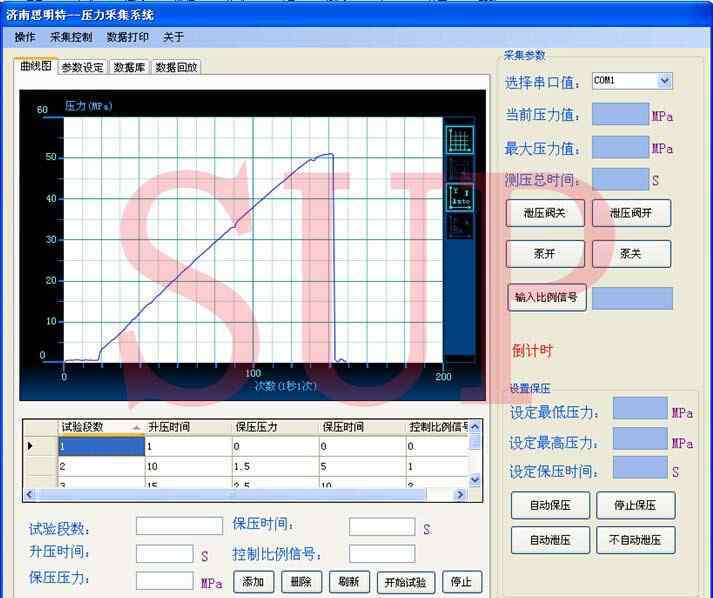
Task: Click the 设定保压时间 field
Action: (x=640, y=467)
